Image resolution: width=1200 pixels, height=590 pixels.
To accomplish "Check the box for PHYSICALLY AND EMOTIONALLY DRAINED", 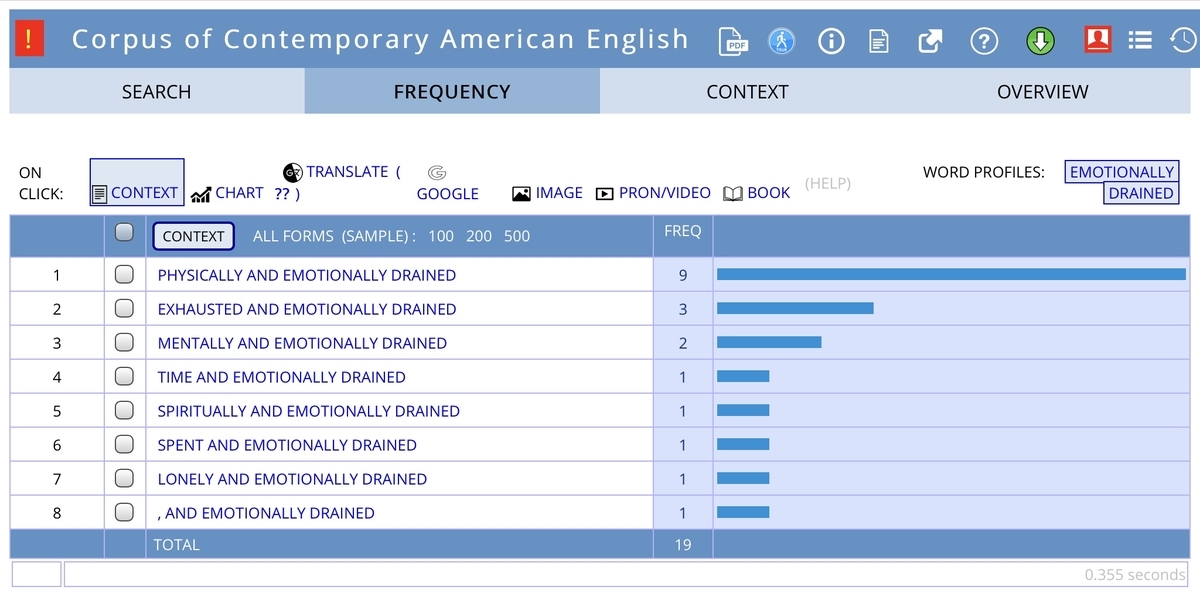I will coord(124,274).
